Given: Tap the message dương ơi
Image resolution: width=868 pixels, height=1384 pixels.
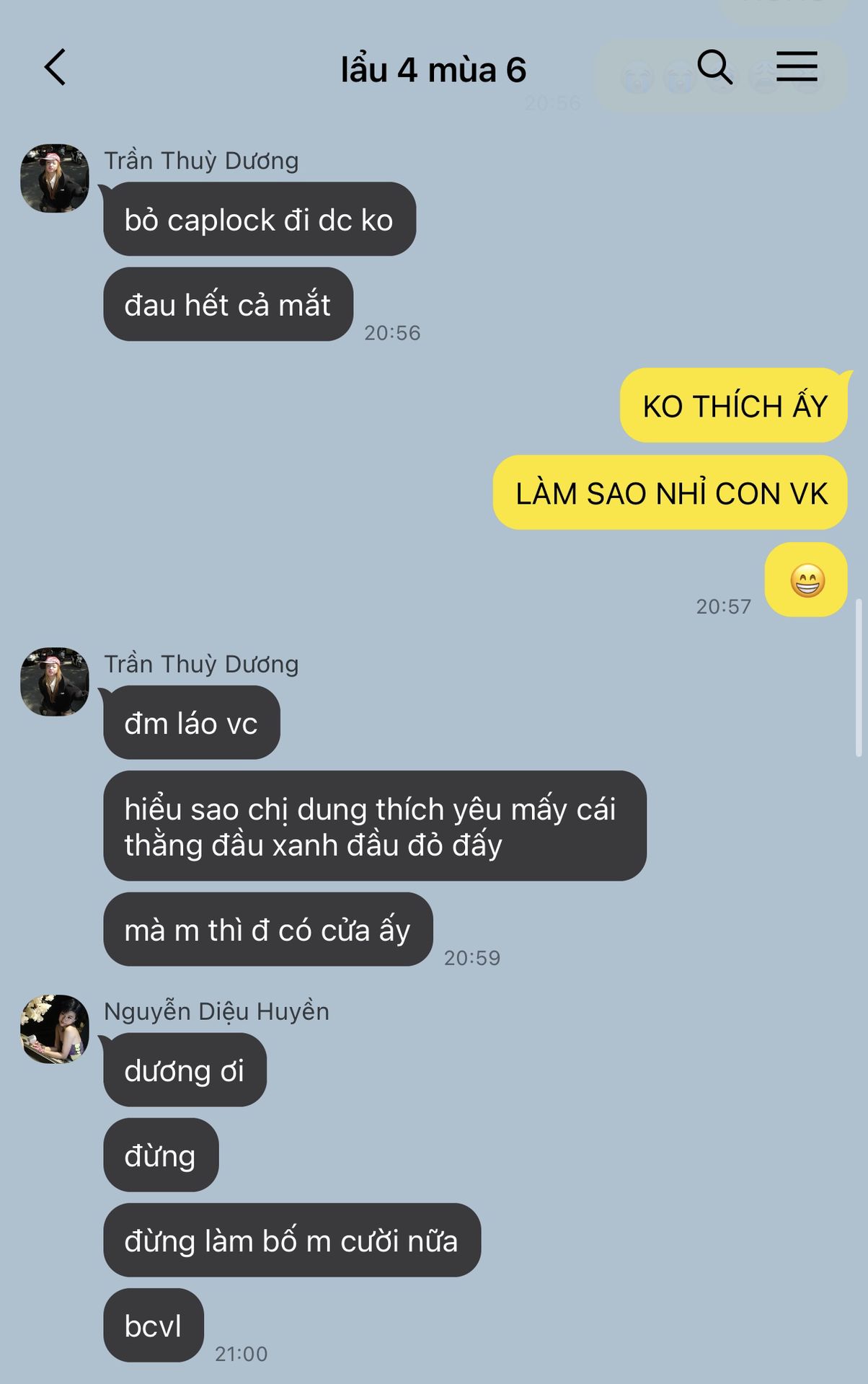Looking at the screenshot, I should pos(185,1070).
